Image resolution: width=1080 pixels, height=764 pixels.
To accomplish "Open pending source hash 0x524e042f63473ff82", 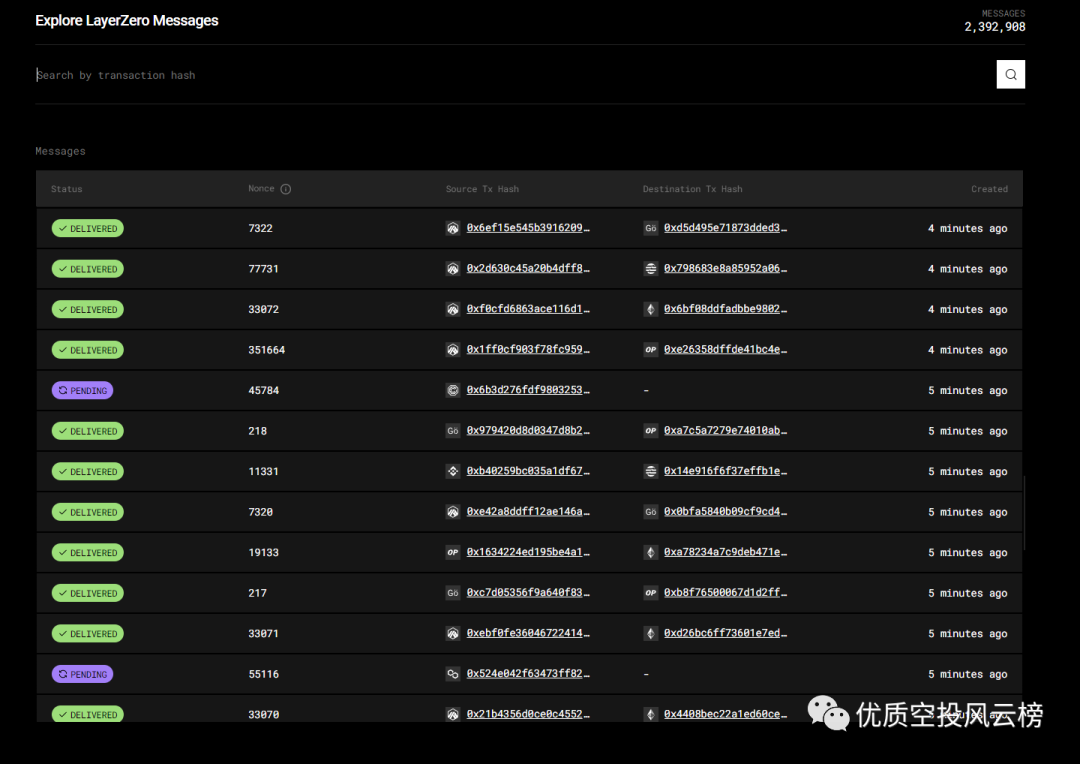I will [x=528, y=674].
